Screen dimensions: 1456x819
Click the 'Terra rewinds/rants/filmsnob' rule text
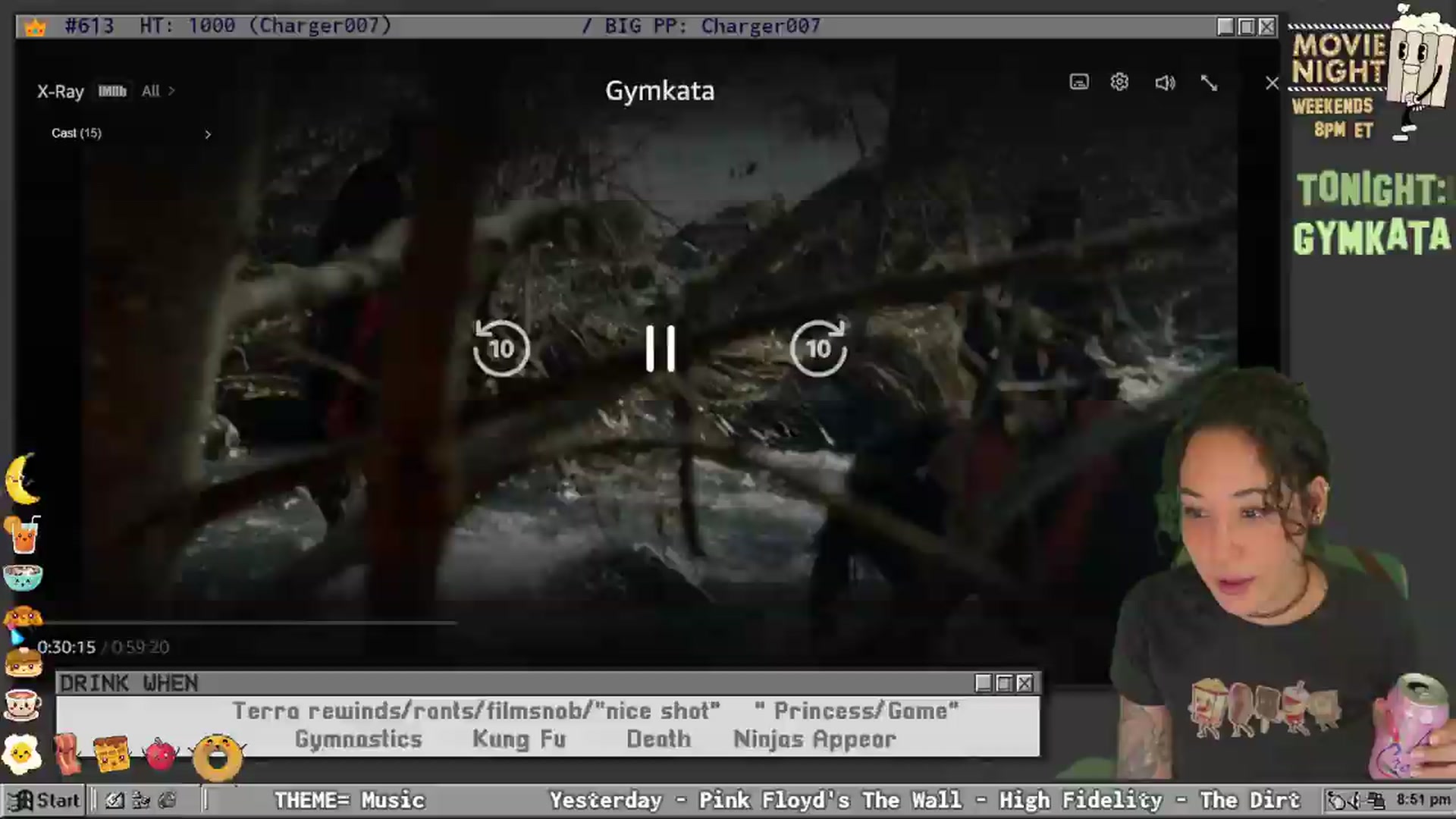tap(411, 711)
